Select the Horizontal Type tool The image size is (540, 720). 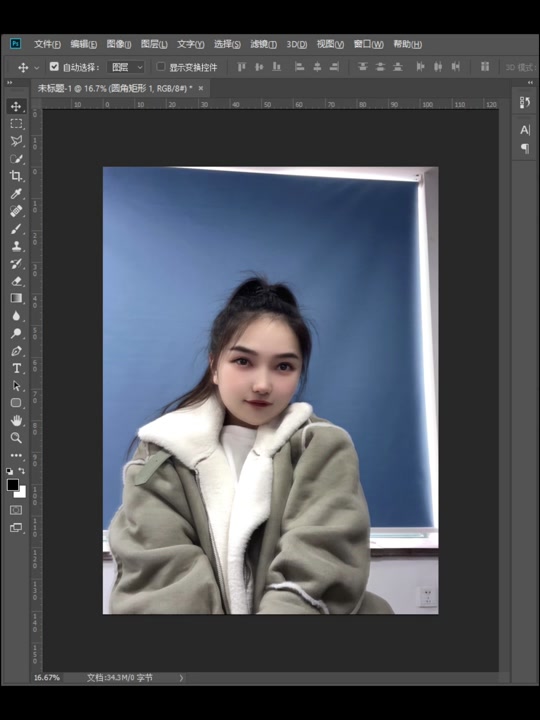16,368
